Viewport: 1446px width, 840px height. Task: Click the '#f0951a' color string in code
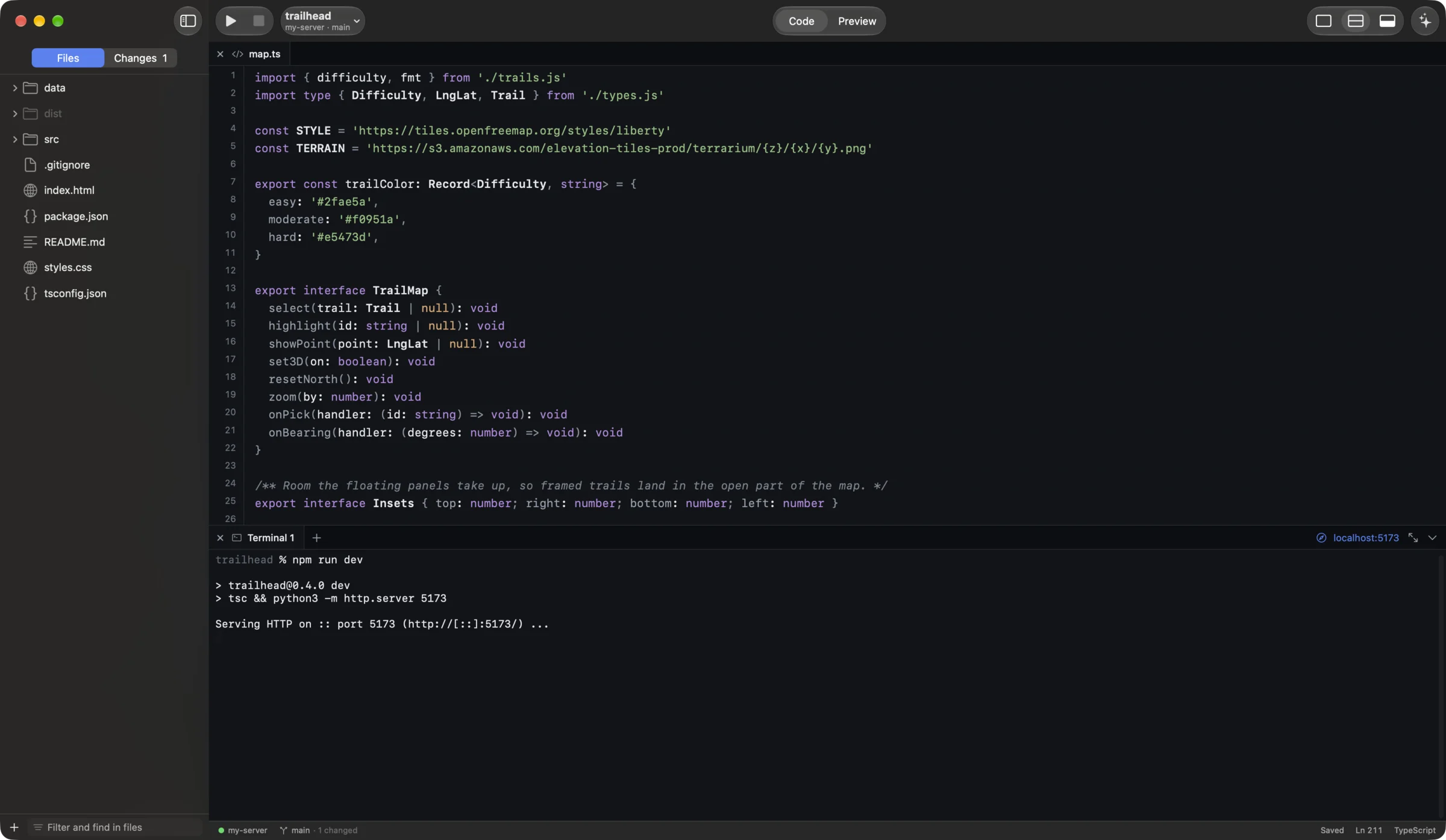[369, 219]
